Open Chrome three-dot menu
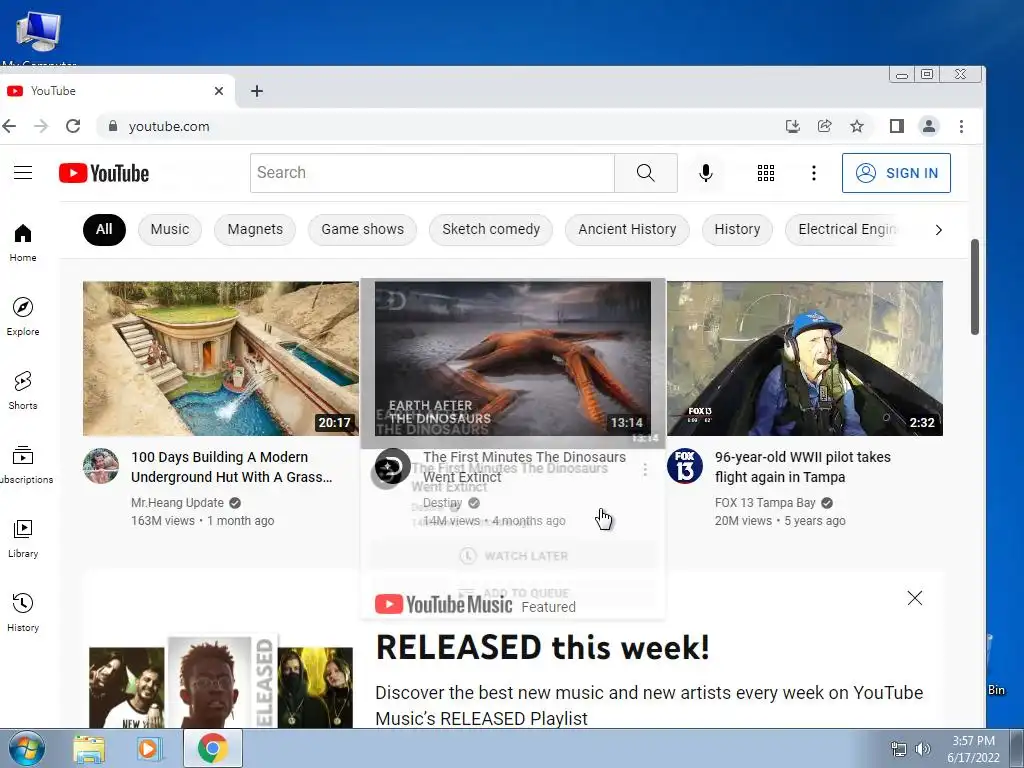Viewport: 1024px width, 768px height. click(961, 126)
